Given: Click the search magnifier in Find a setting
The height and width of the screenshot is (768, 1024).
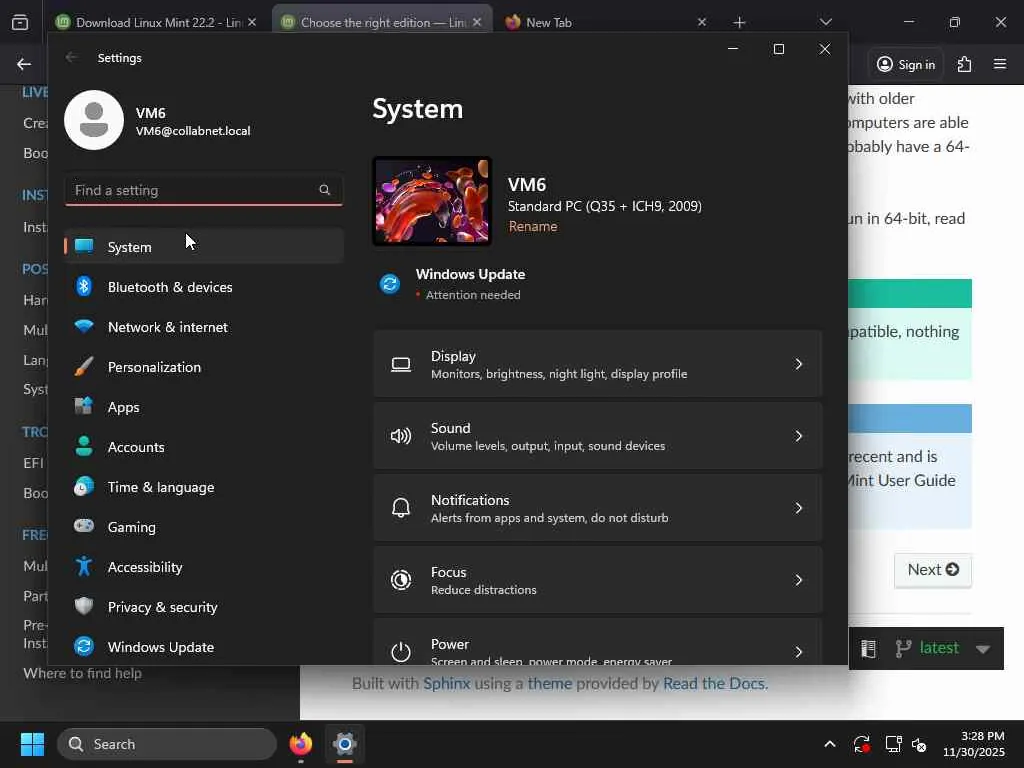Looking at the screenshot, I should 325,190.
